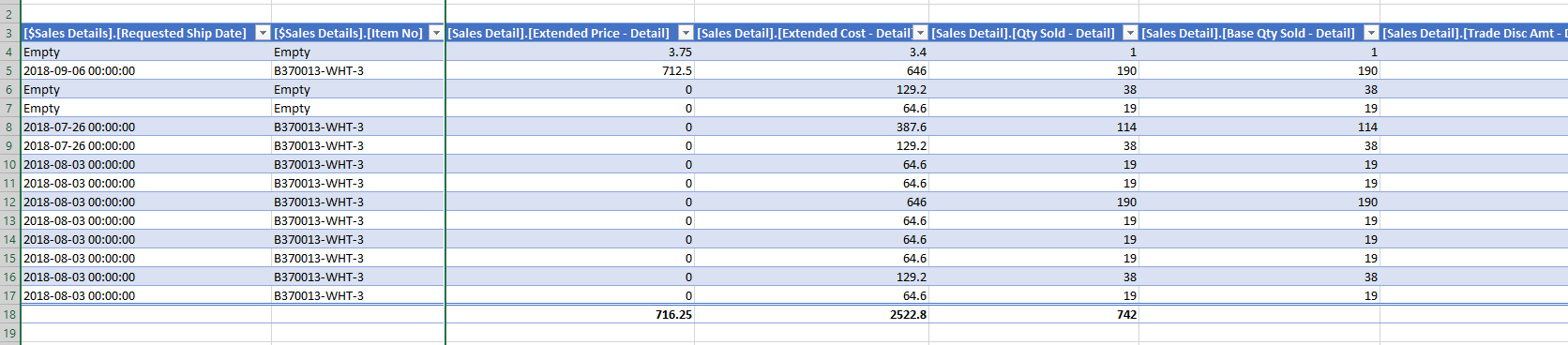Open the Base Qty Sold - Detail filter dropdown
The height and width of the screenshot is (345, 1568).
pos(1371,33)
